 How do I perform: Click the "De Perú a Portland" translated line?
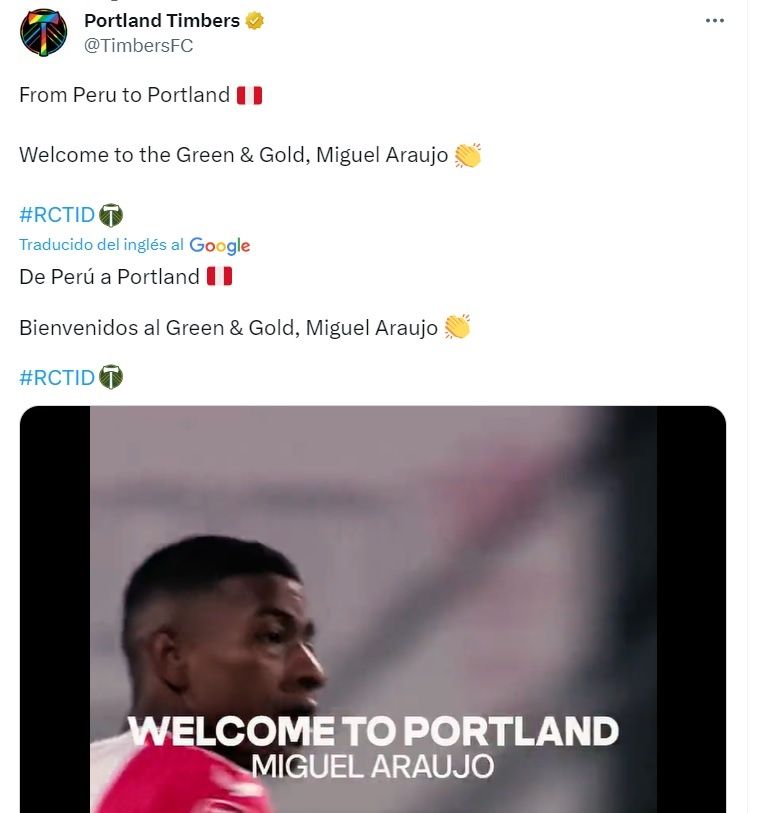click(x=110, y=277)
